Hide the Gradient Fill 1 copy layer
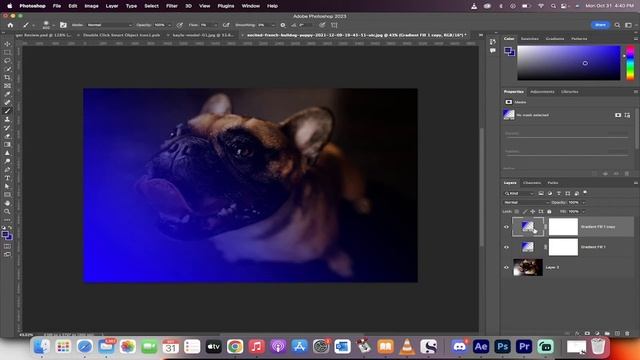640x360 pixels. click(507, 227)
